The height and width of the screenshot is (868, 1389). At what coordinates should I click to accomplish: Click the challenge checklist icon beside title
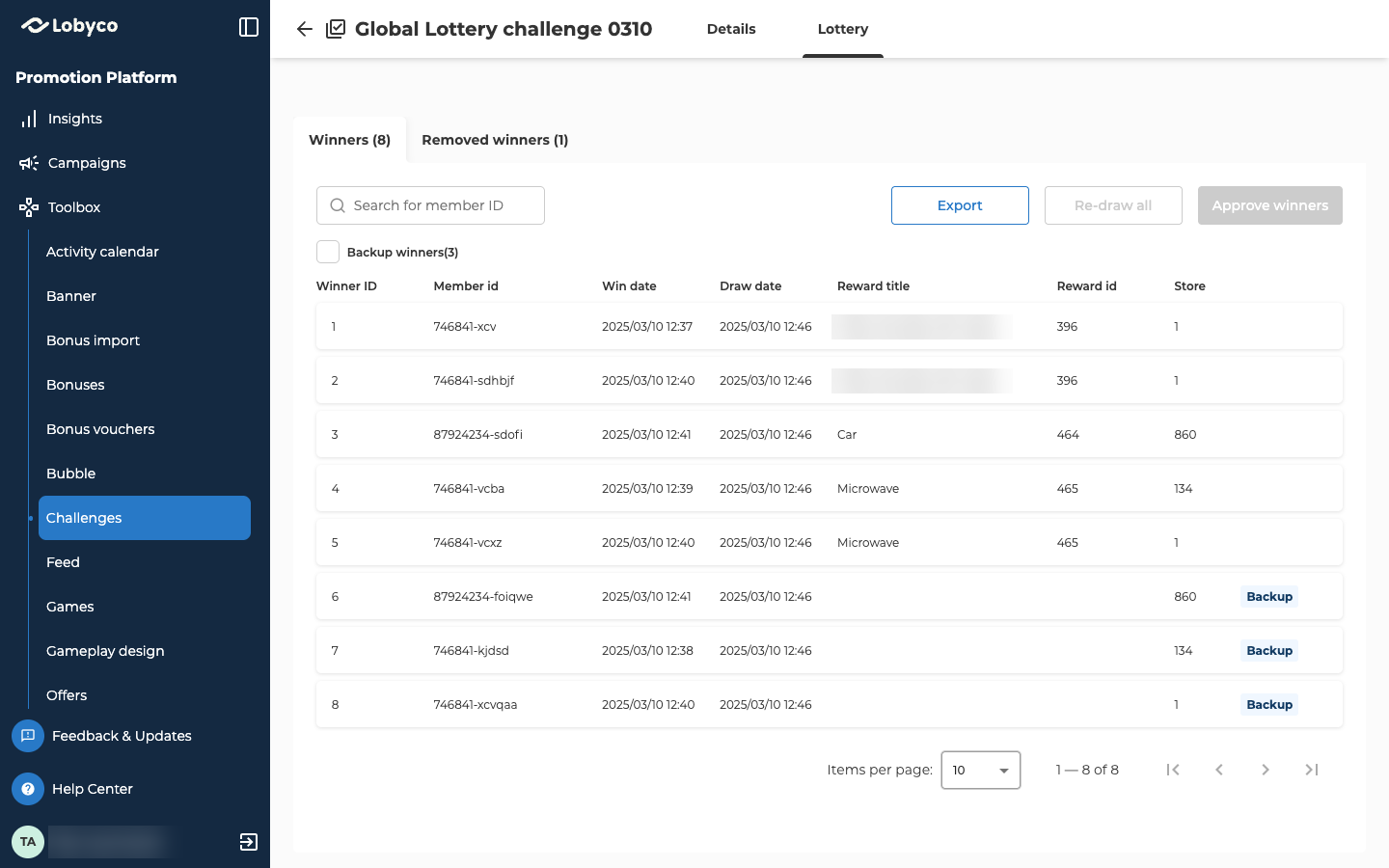[336, 29]
